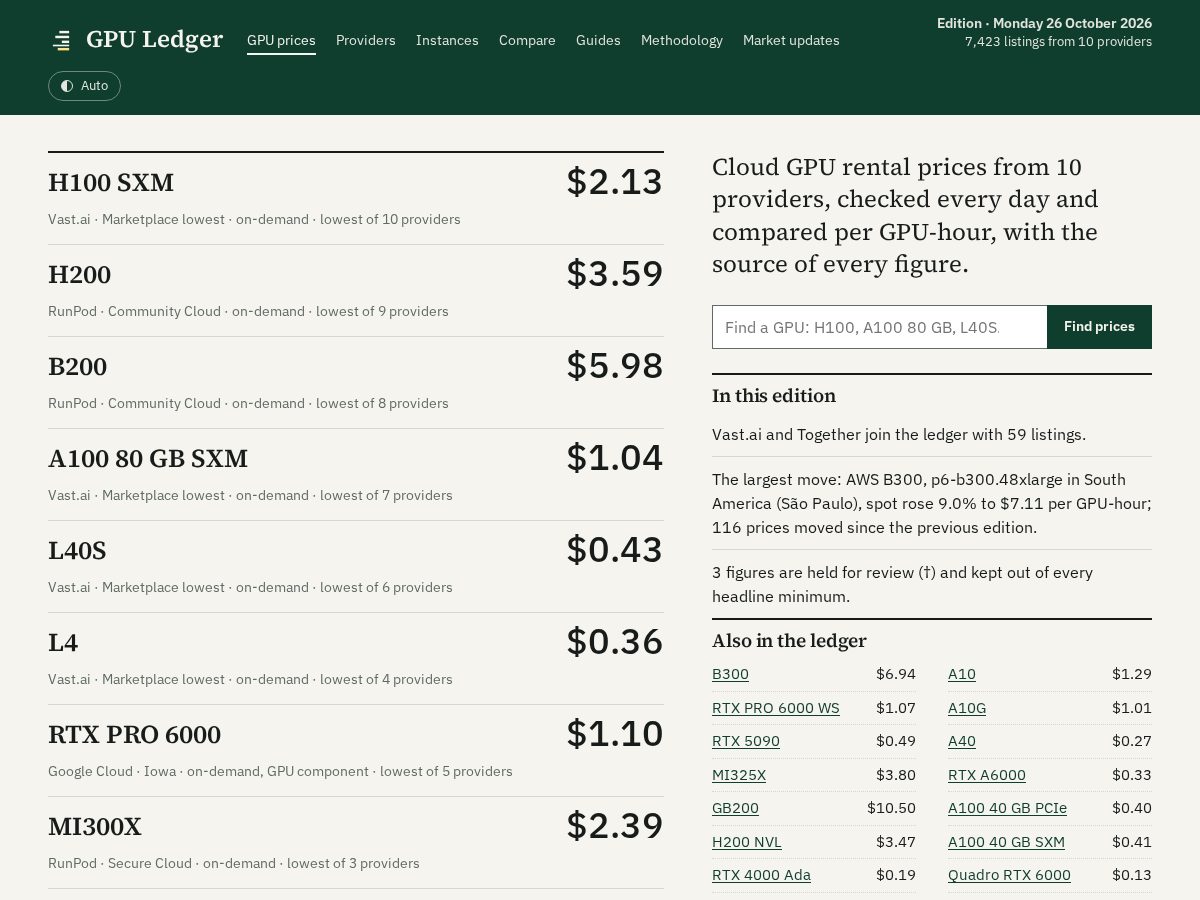Click the $2.39 MI300X price
The width and height of the screenshot is (1200, 900).
[615, 826]
